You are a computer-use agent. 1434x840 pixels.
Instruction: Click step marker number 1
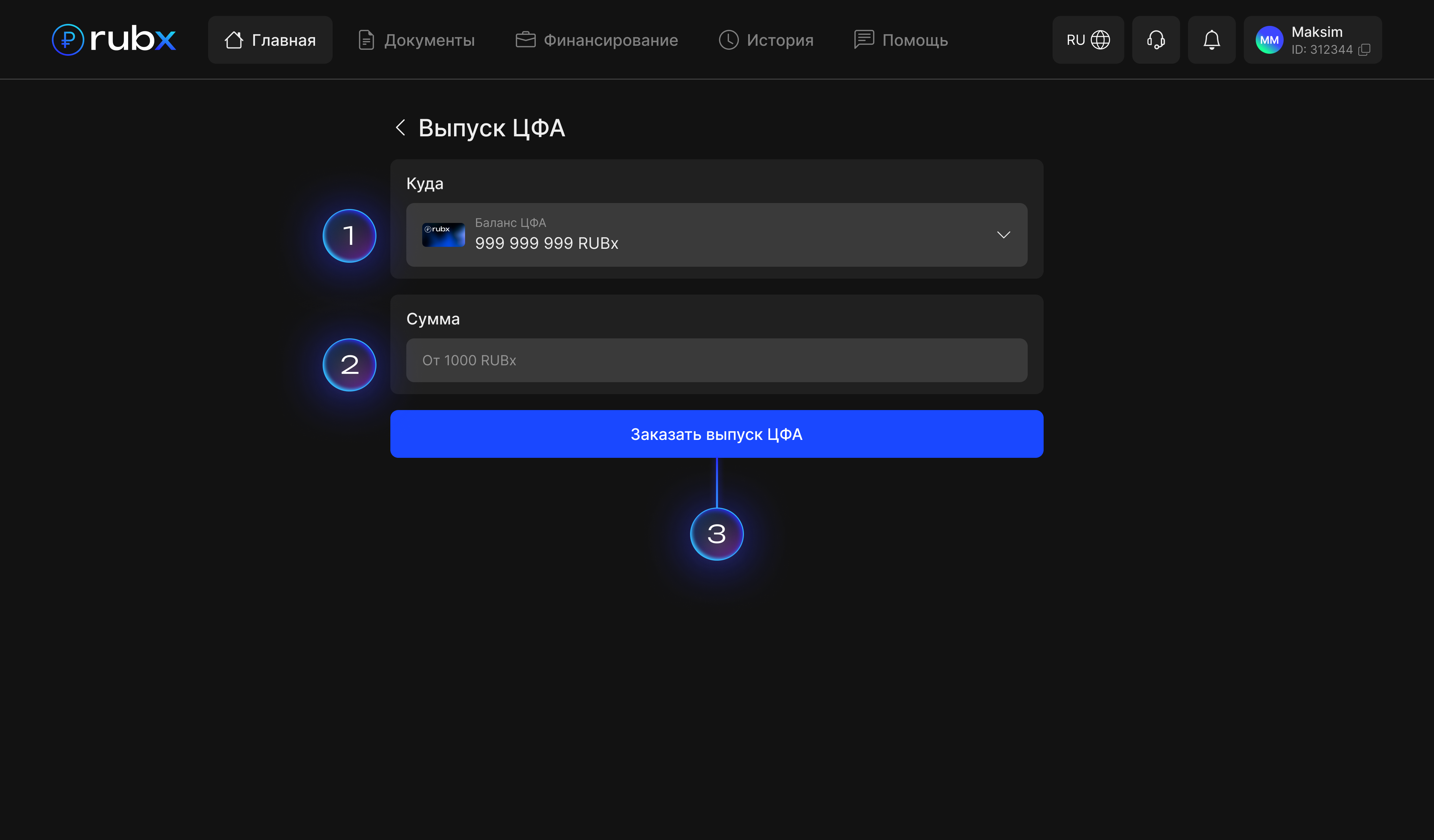(x=349, y=236)
